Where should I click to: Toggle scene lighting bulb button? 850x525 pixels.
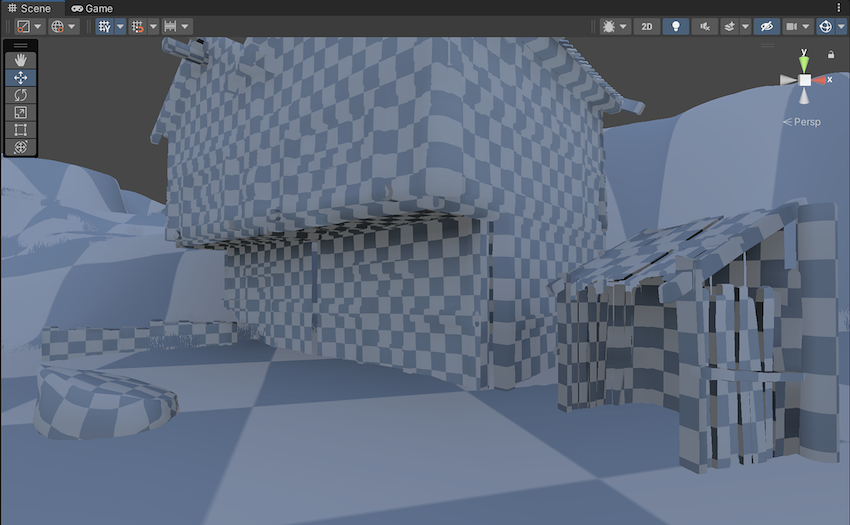pos(676,27)
